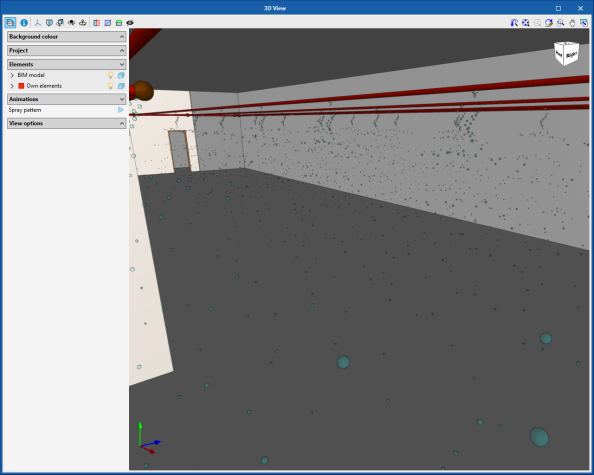This screenshot has width=594, height=475.
Task: Click the walk-around navigation toolbar icon
Action: tap(82, 23)
